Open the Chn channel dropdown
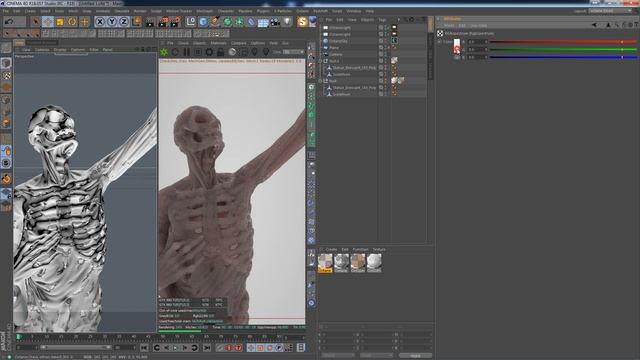640x360 pixels. click(294, 52)
